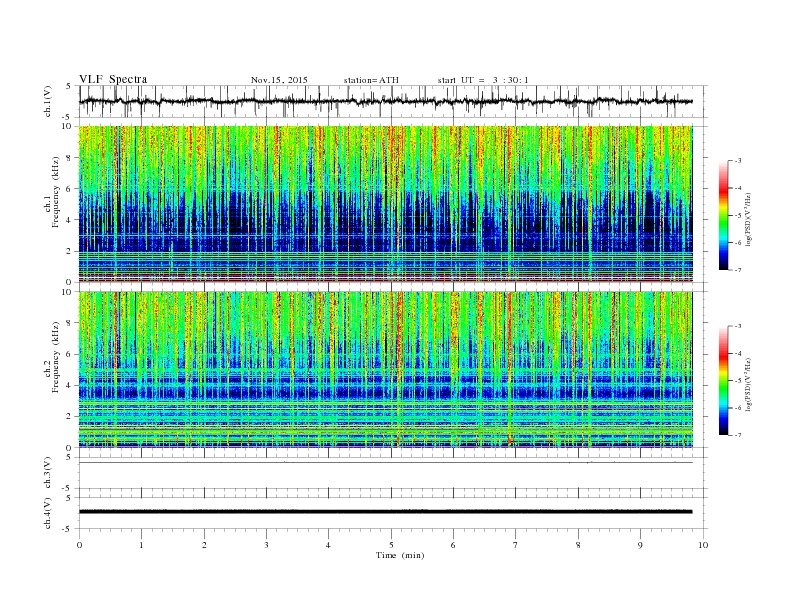Click time axis tick label "4"
Image resolution: width=792 pixels, height=612 pixels.
pos(328,545)
